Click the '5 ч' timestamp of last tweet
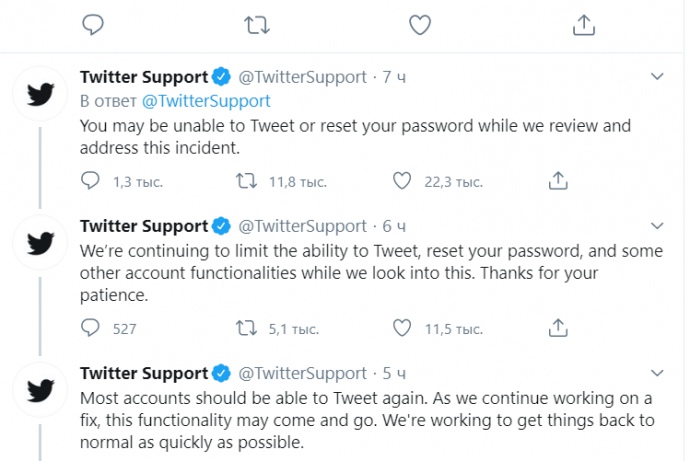The width and height of the screenshot is (690, 461). 394,373
